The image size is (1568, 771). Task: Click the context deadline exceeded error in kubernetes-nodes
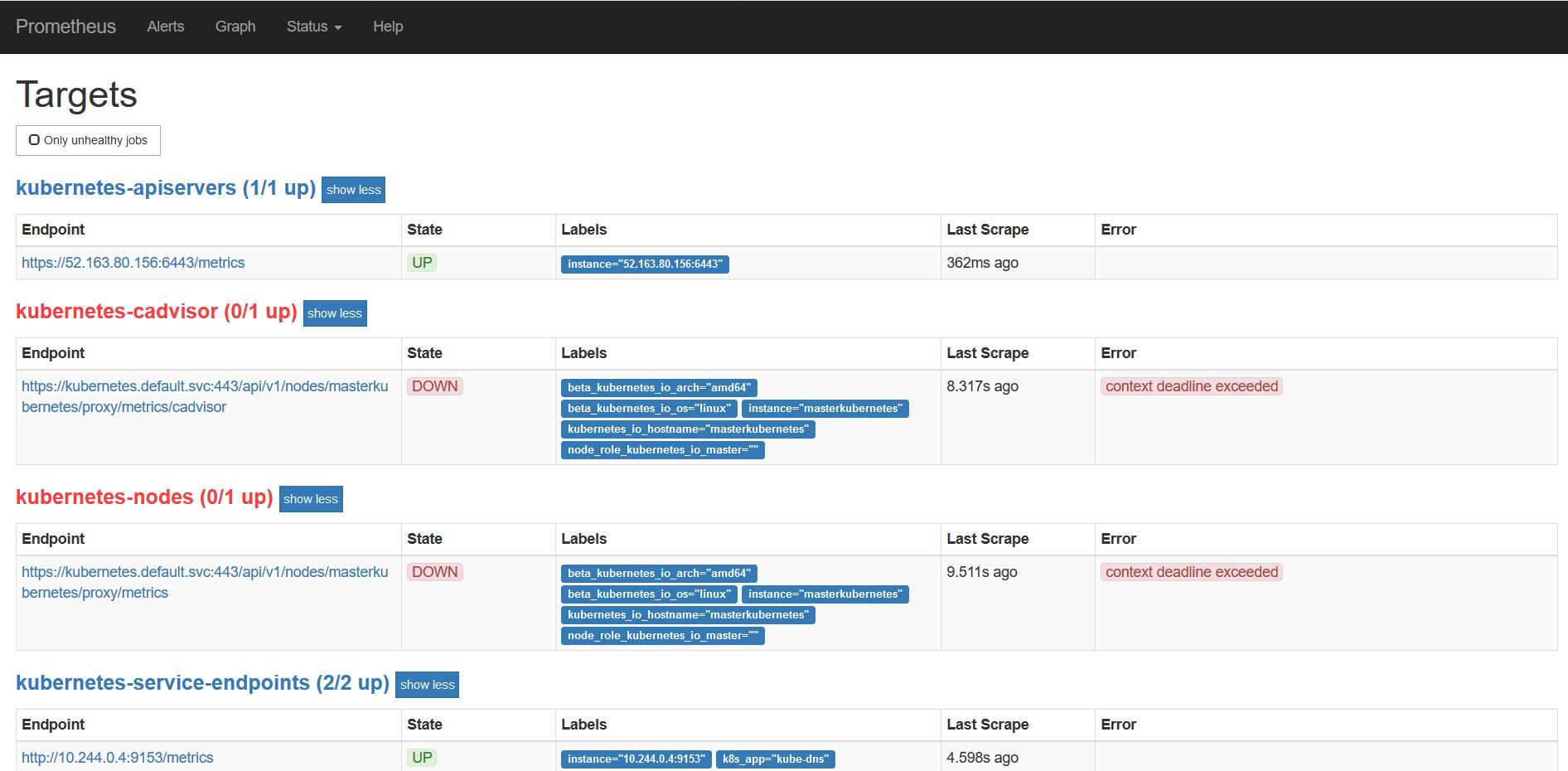pyautogui.click(x=1192, y=572)
